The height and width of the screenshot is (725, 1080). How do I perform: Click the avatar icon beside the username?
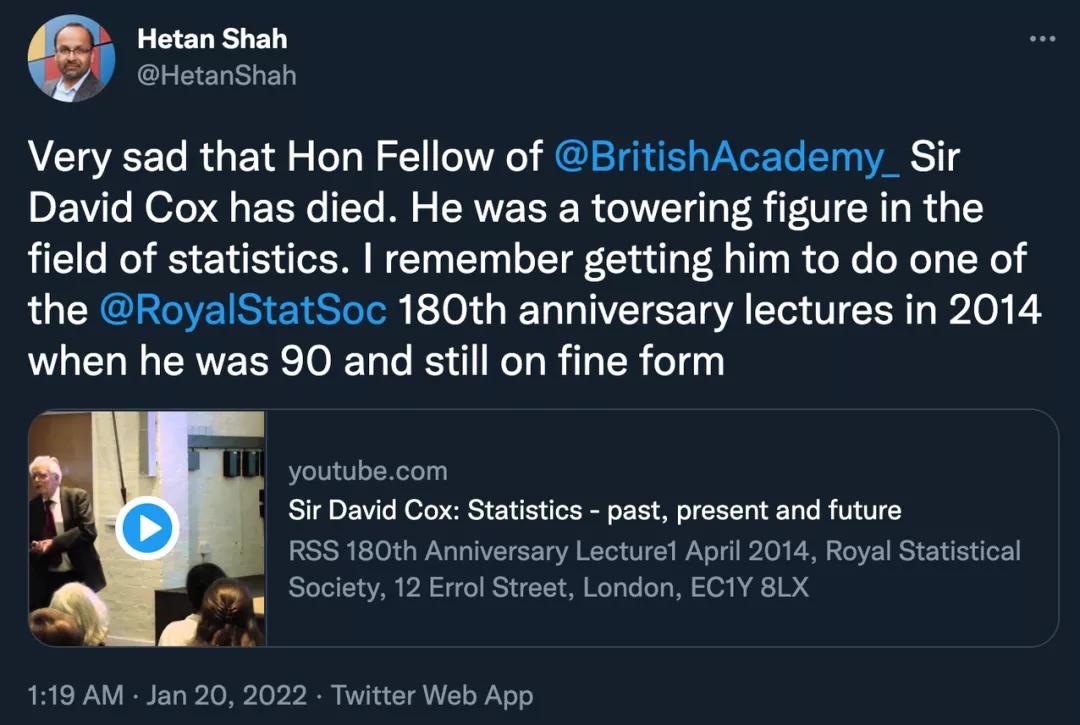click(70, 57)
